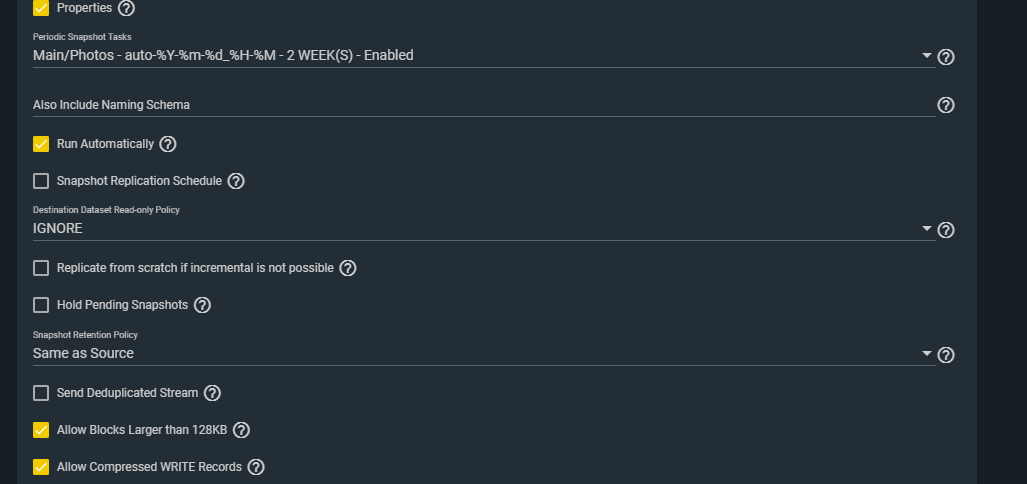1027x484 pixels.
Task: Show help for Also Include Naming Schema
Action: point(946,105)
